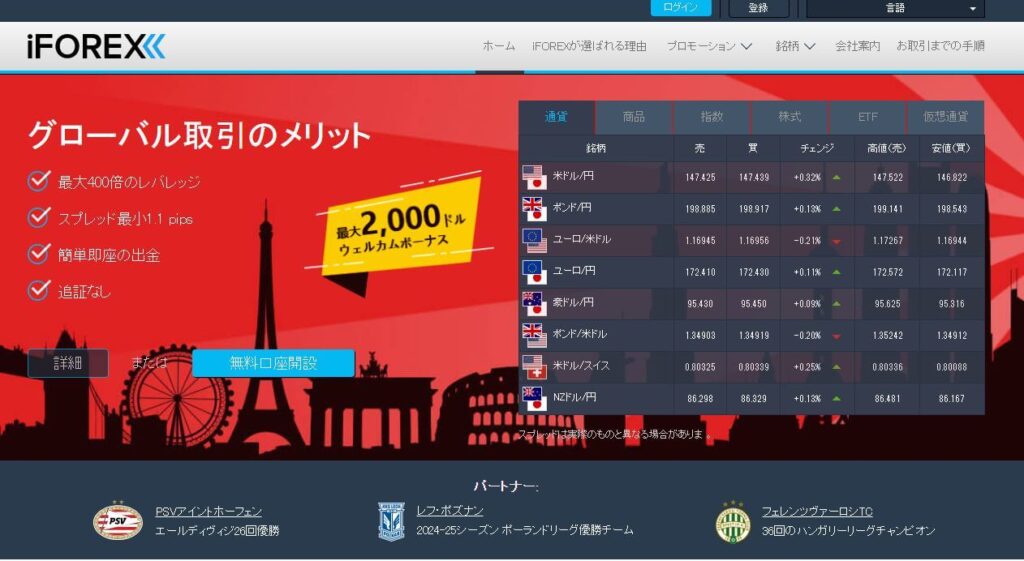Click the 高値(売) column header
This screenshot has width=1024, height=561.
pos(886,148)
